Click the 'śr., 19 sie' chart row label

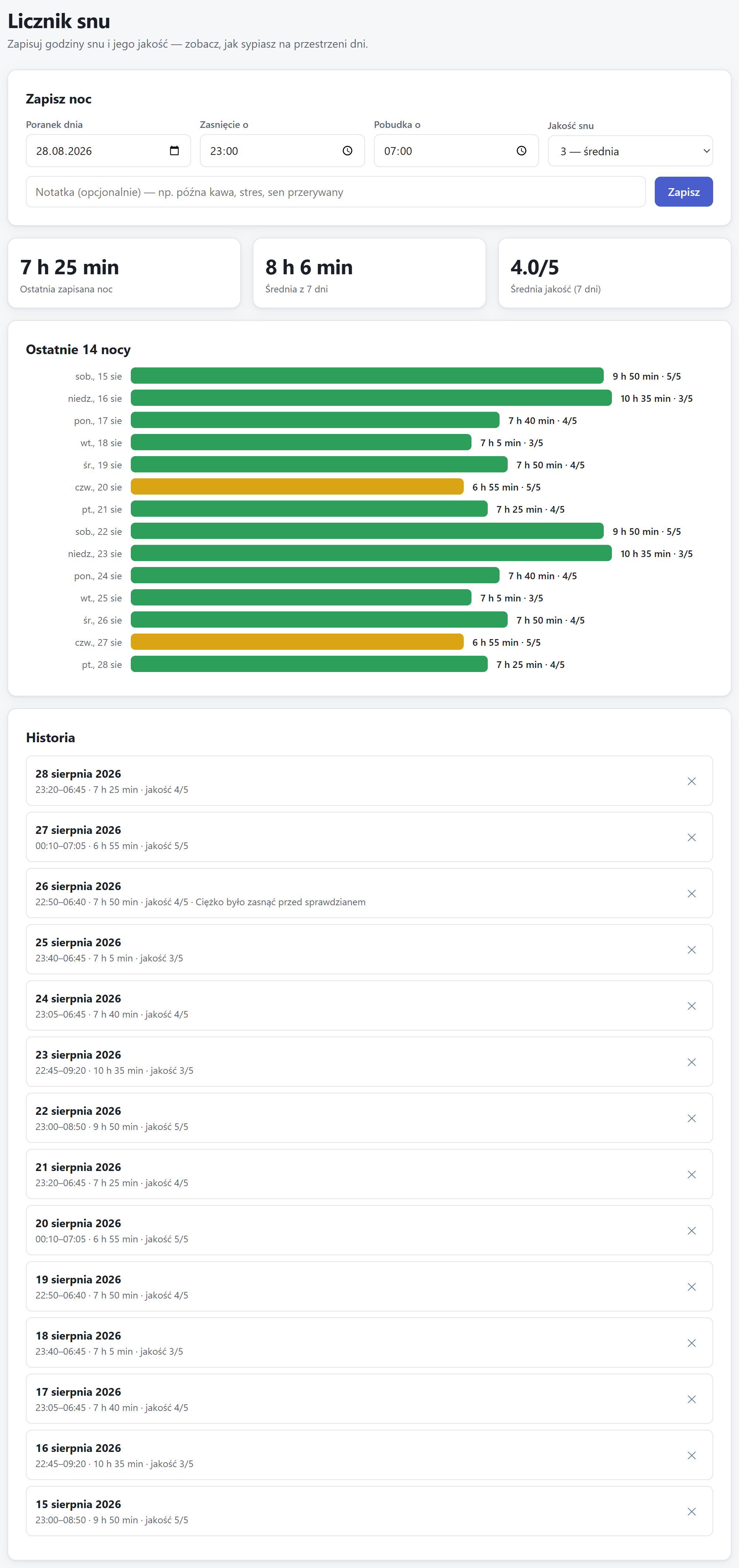(x=102, y=465)
